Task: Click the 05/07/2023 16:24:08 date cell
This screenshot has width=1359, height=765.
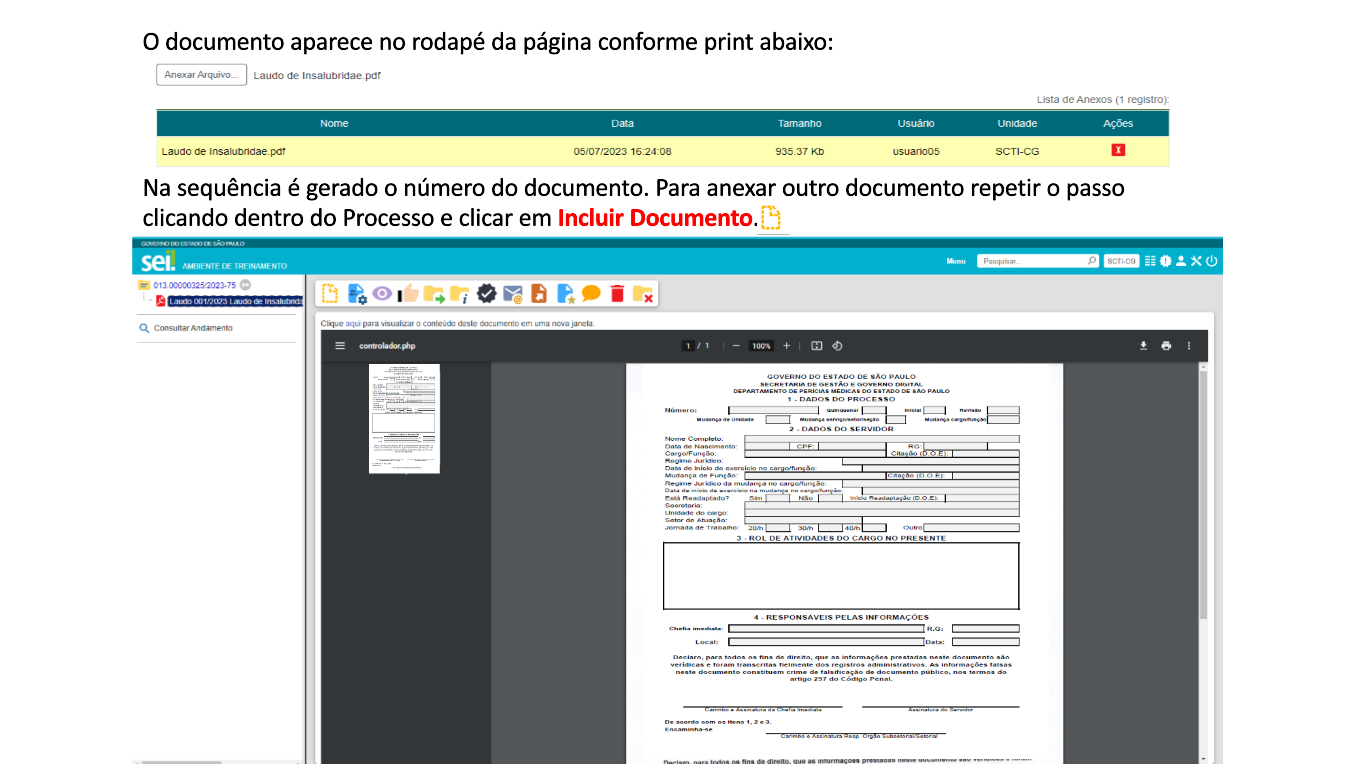Action: [x=622, y=152]
